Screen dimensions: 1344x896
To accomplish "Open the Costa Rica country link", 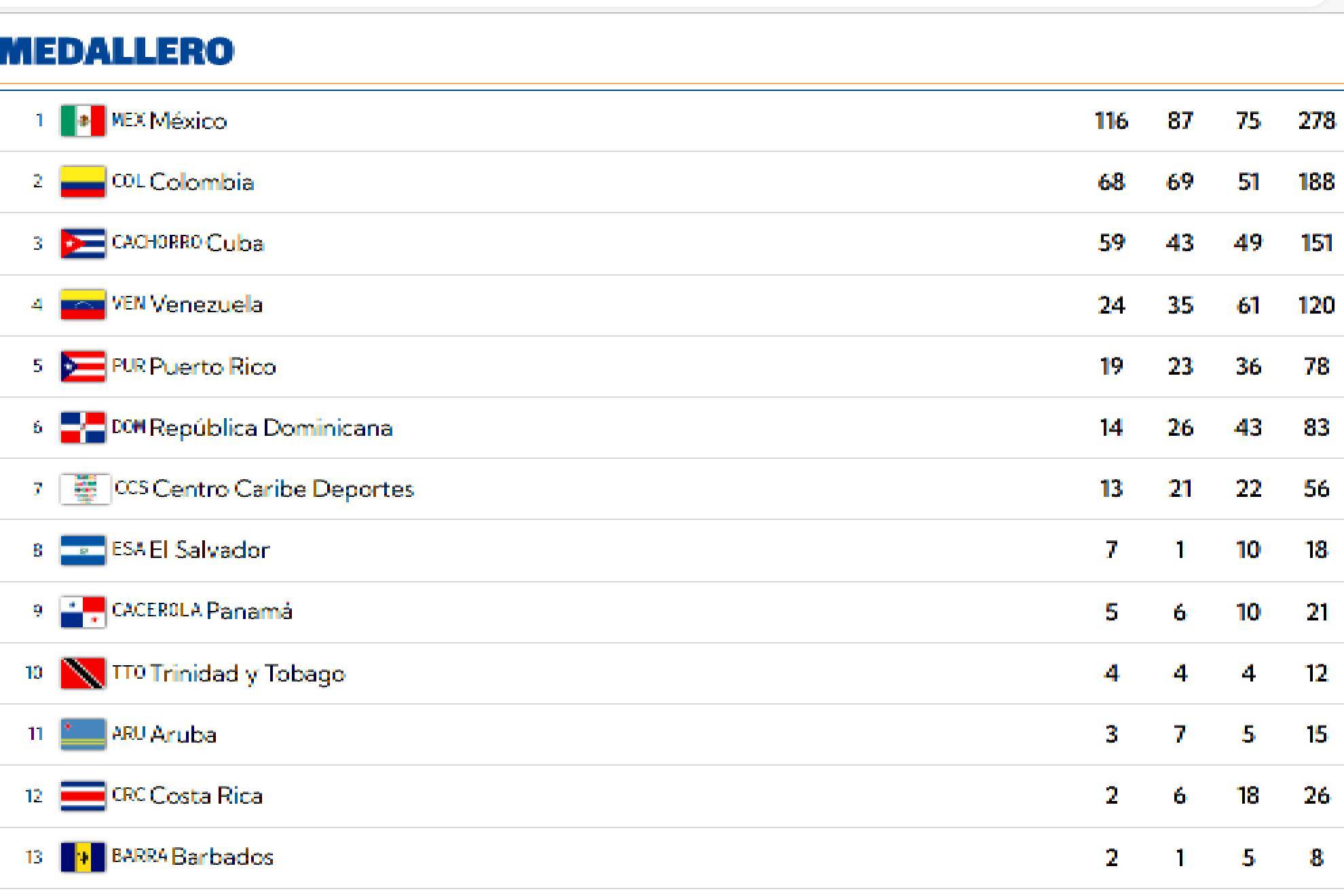I will (x=206, y=796).
